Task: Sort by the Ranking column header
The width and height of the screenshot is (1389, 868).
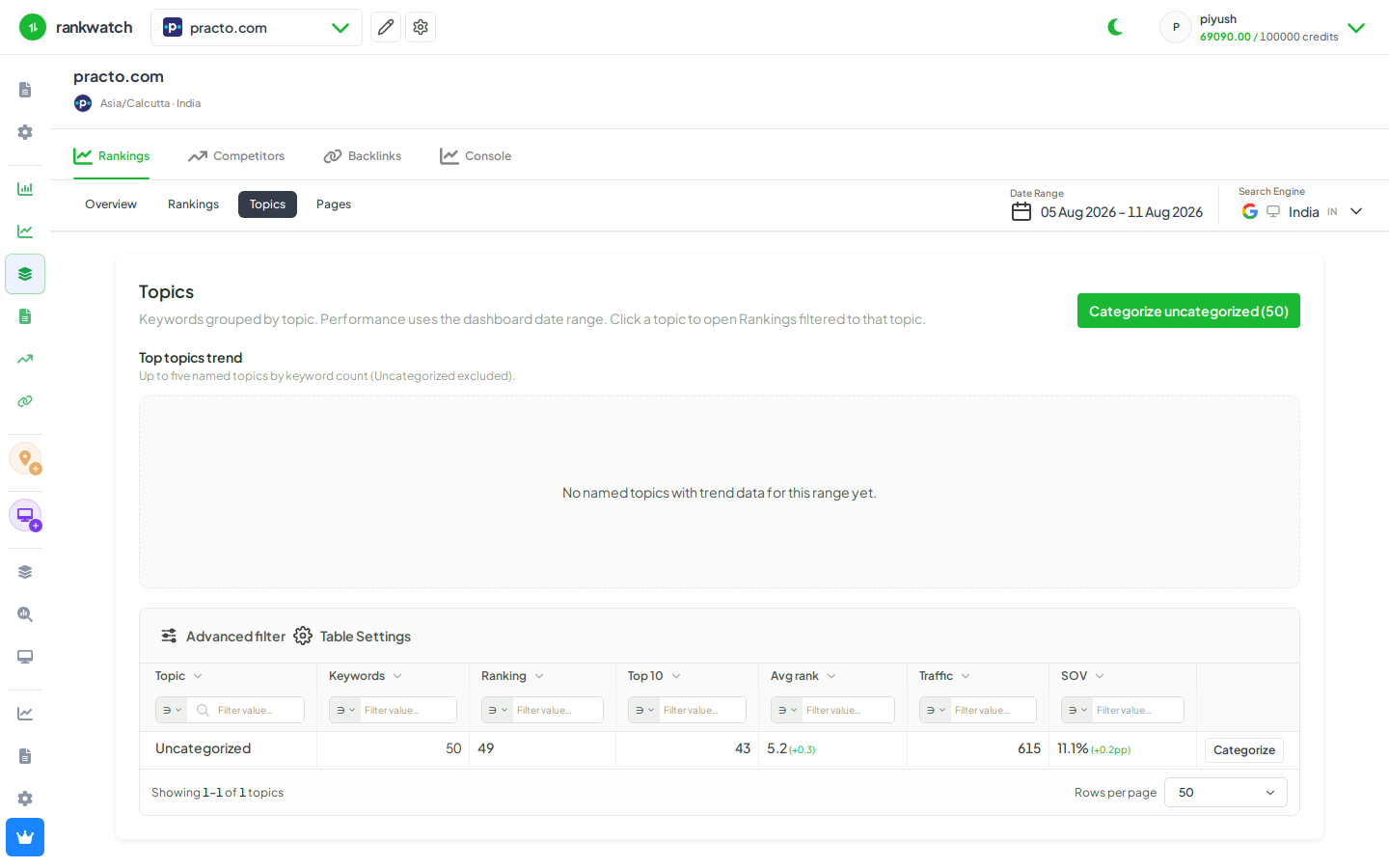Action: click(512, 676)
